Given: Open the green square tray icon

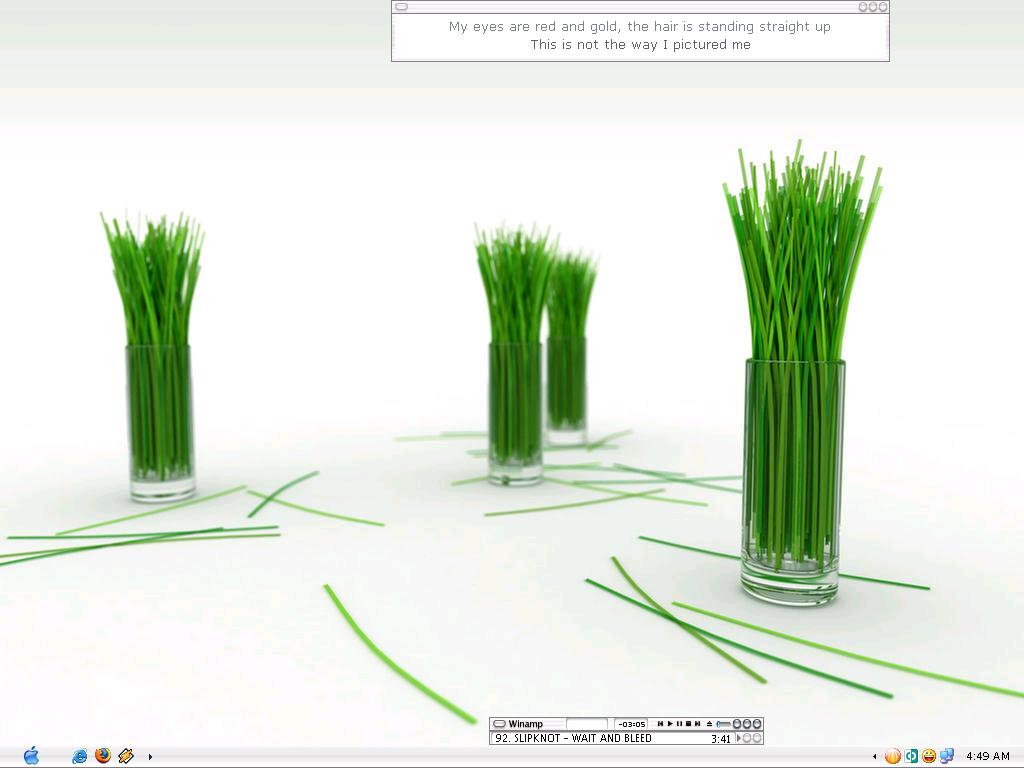Looking at the screenshot, I should click(x=911, y=756).
